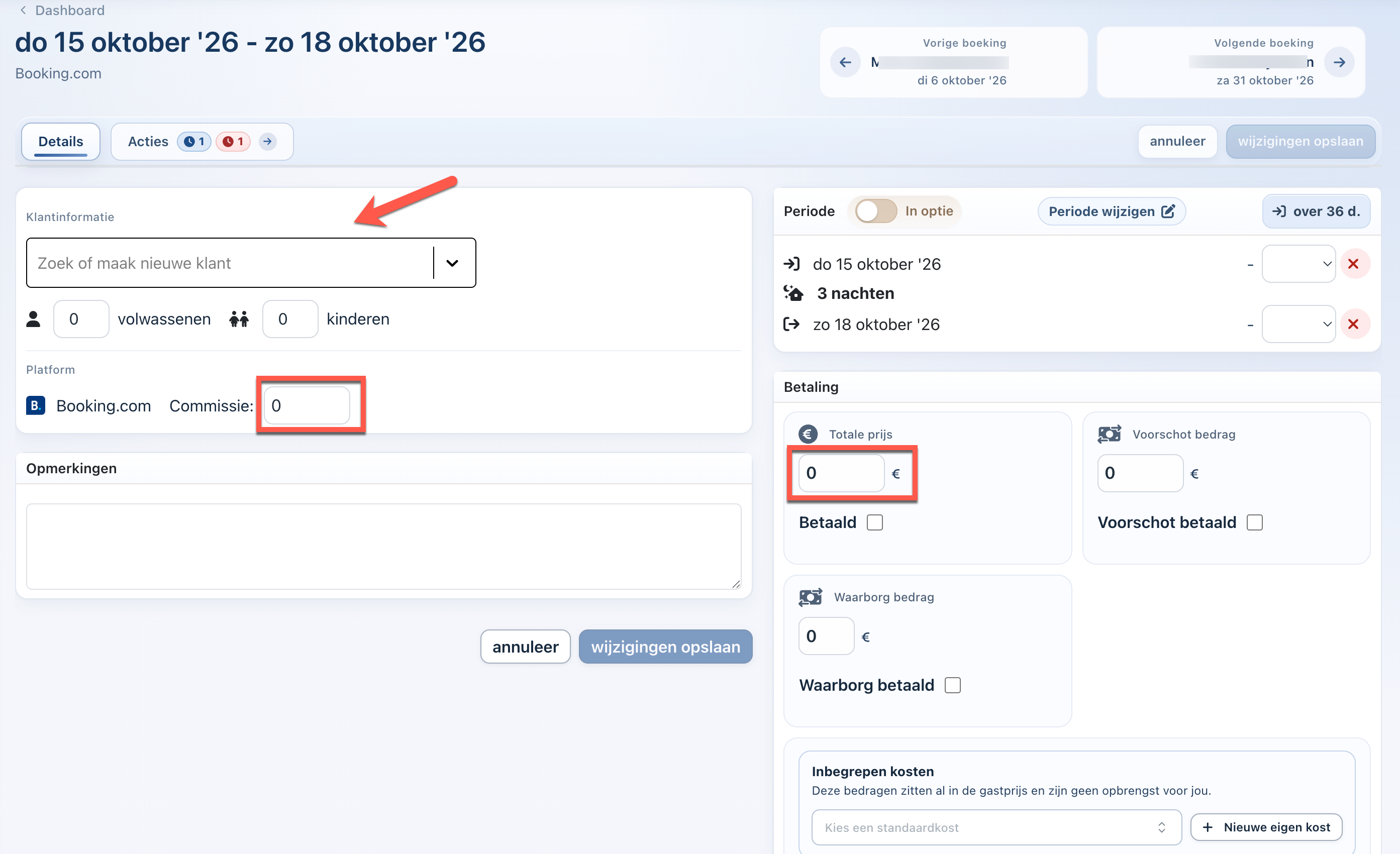1400x854 pixels.
Task: Click the blue clock badge in Acties
Action: coord(194,141)
